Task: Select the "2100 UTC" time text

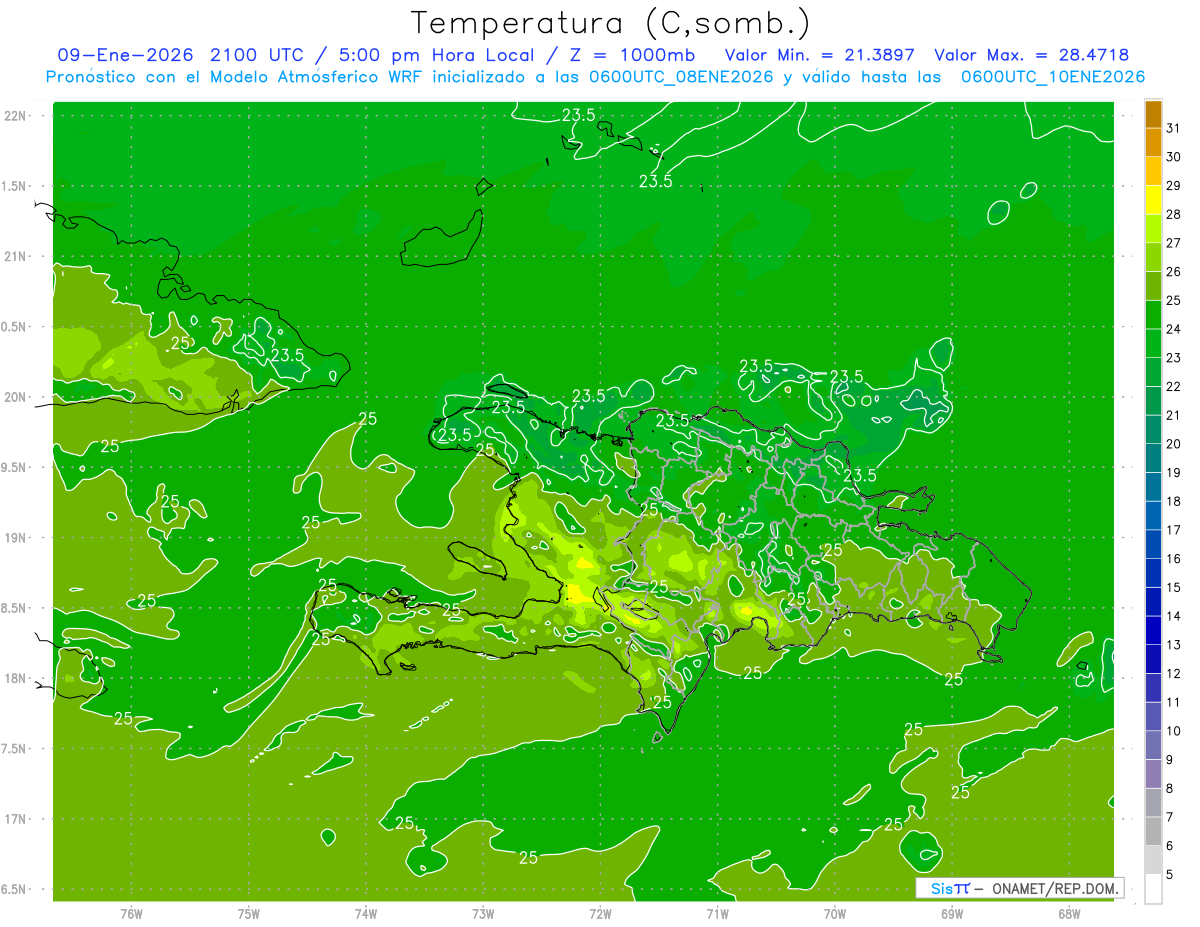Action: tap(258, 55)
